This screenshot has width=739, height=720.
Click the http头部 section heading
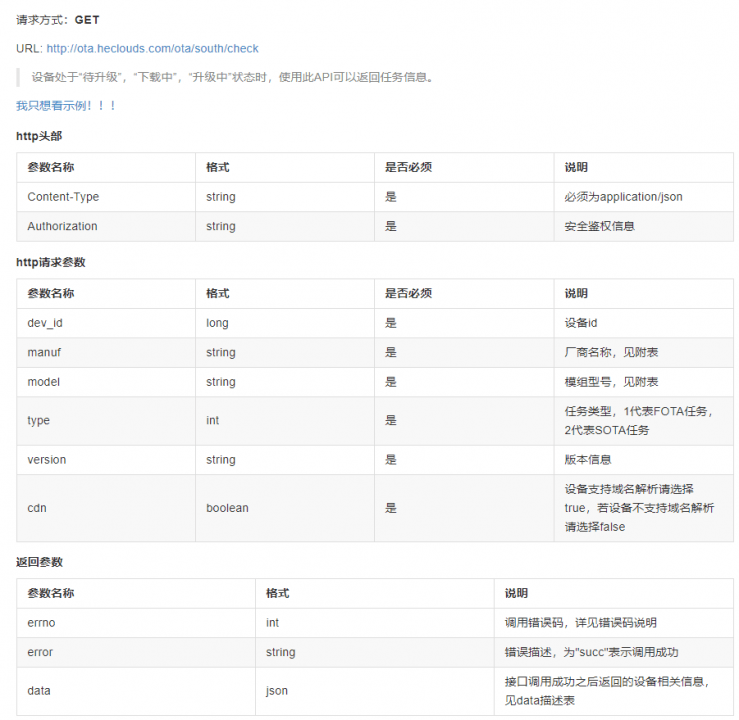point(39,136)
